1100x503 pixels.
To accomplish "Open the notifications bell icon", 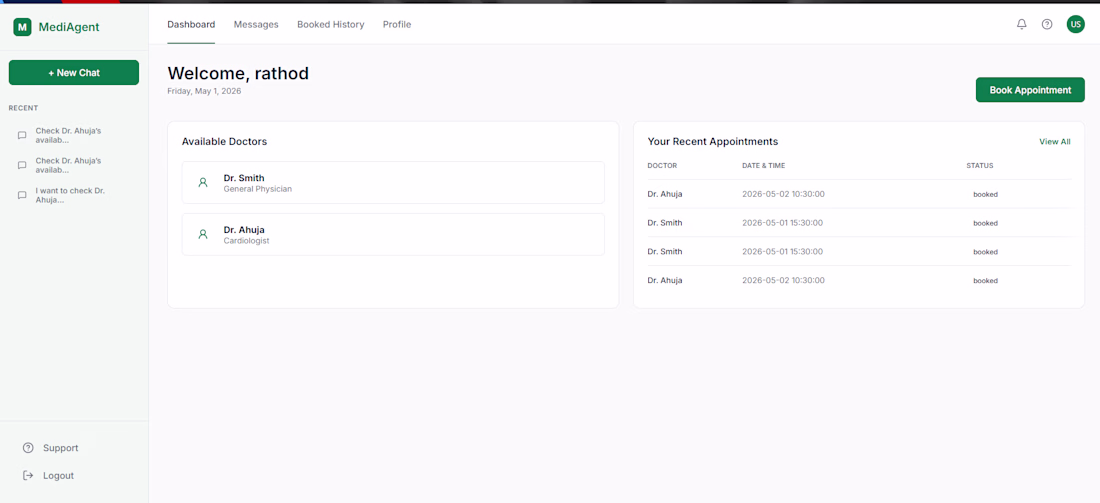I will (1021, 25).
